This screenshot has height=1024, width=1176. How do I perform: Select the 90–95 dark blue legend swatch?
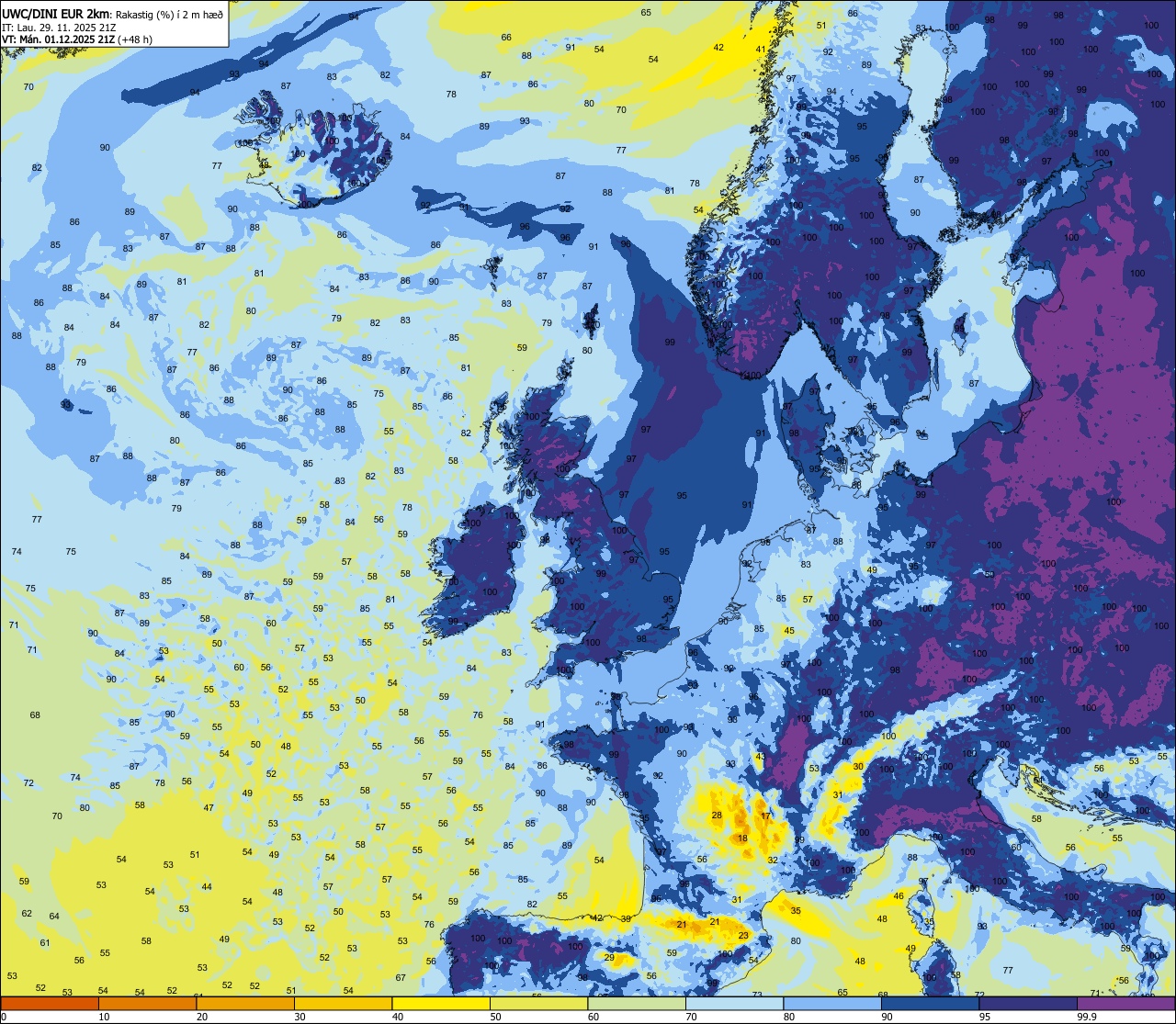coord(930,1003)
